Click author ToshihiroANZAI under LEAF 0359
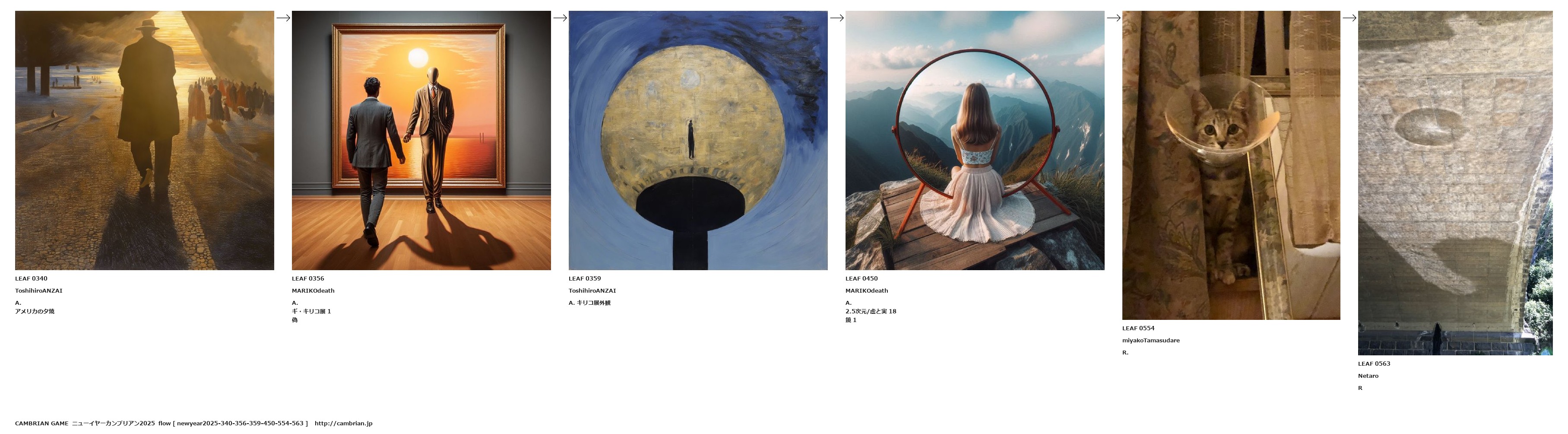The height and width of the screenshot is (434, 1568). pos(592,291)
